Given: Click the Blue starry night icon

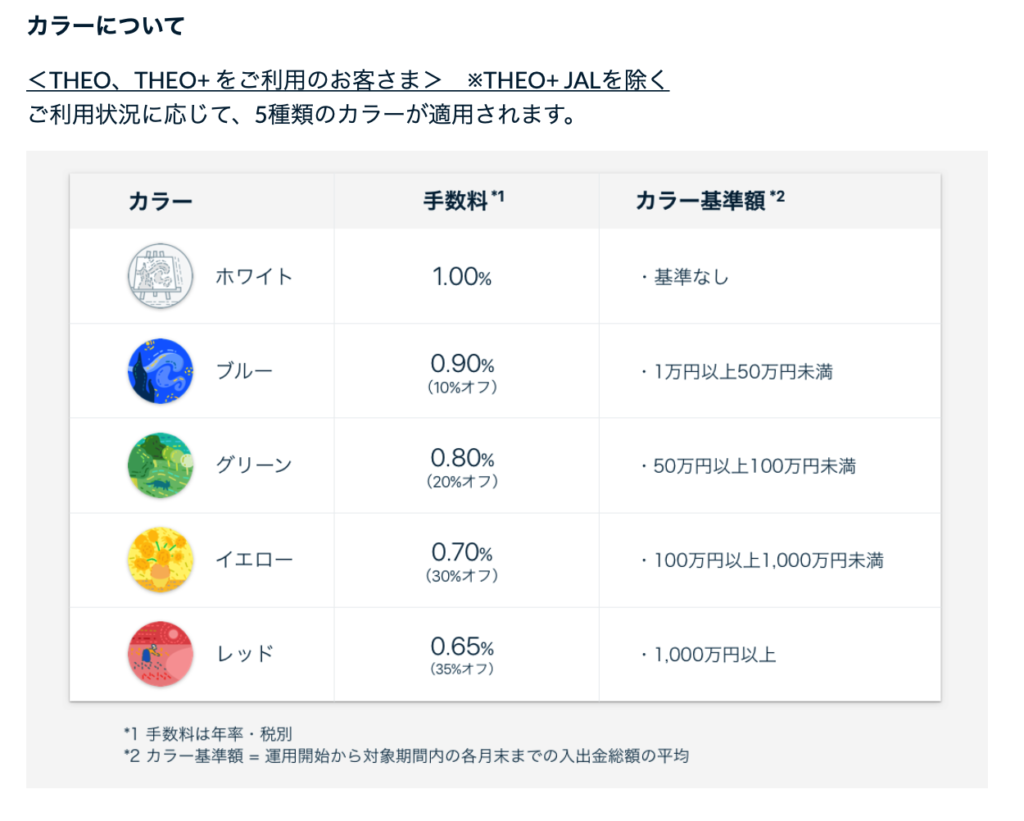Looking at the screenshot, I should [x=160, y=371].
